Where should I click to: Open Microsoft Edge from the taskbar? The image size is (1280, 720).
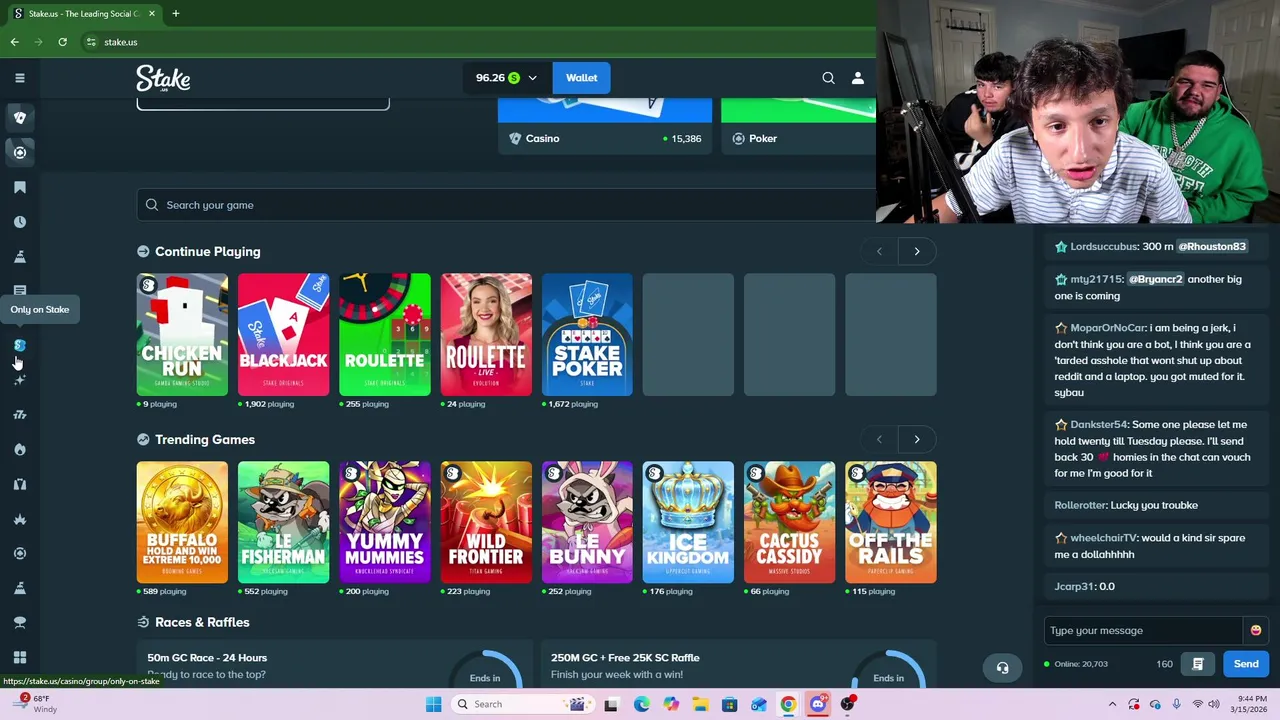(641, 704)
